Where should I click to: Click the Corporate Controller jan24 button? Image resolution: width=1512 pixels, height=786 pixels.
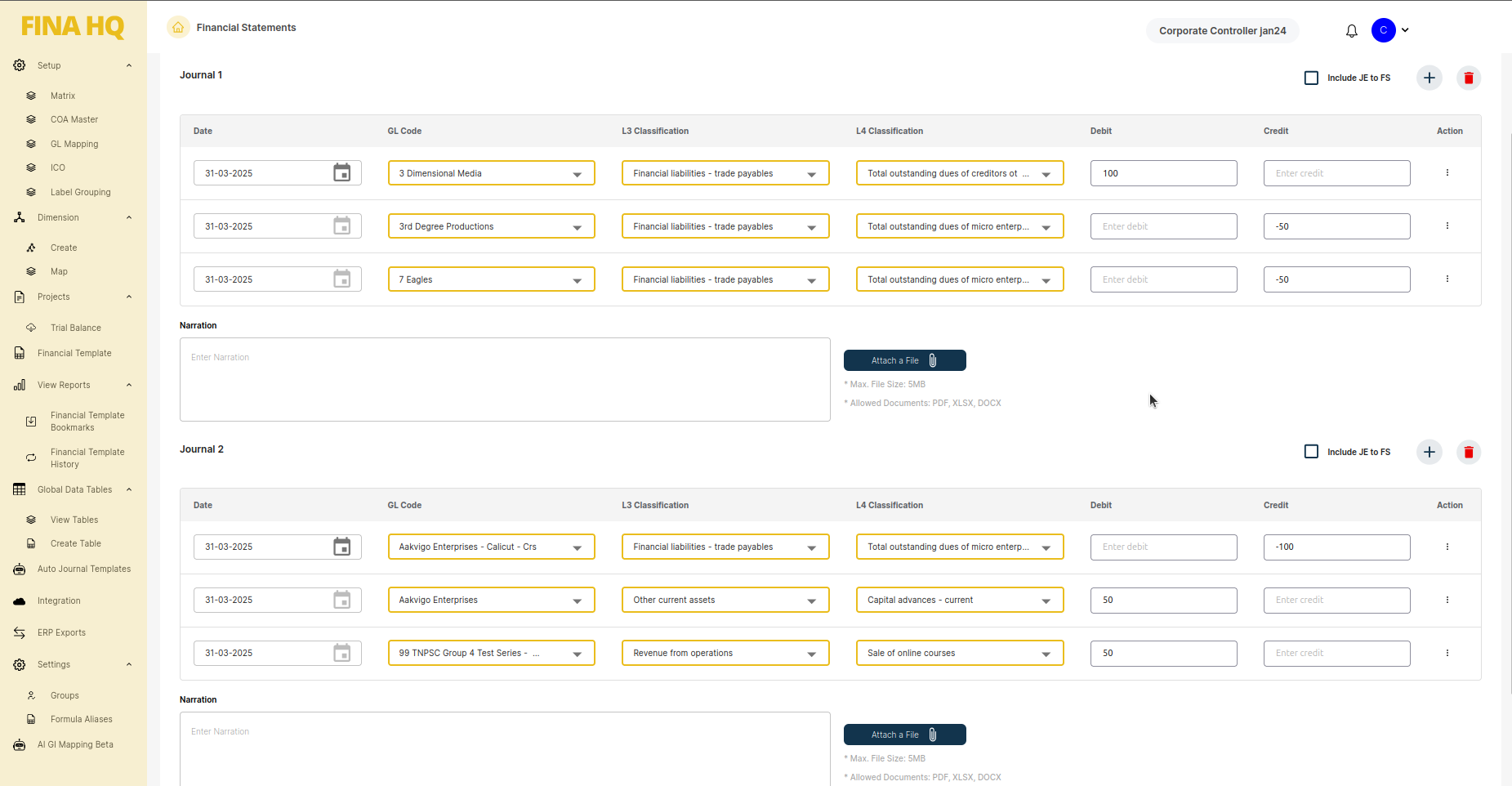pyautogui.click(x=1221, y=31)
